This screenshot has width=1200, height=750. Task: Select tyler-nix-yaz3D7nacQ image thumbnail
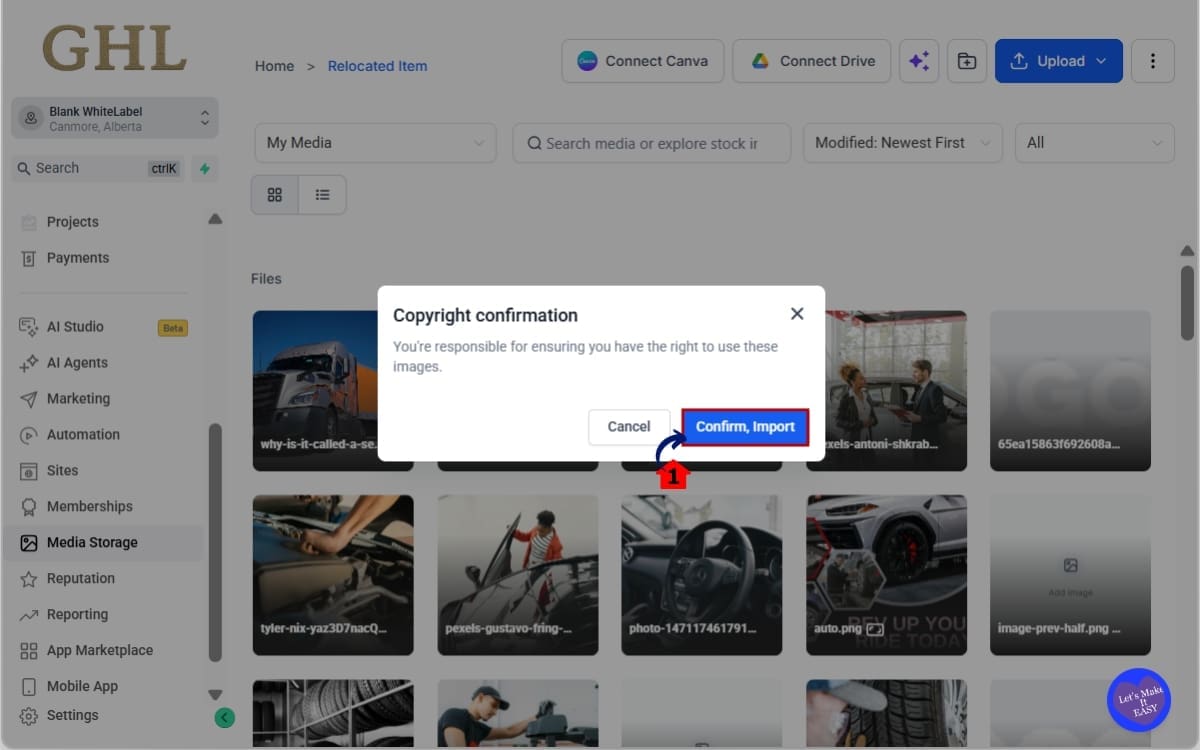(333, 575)
